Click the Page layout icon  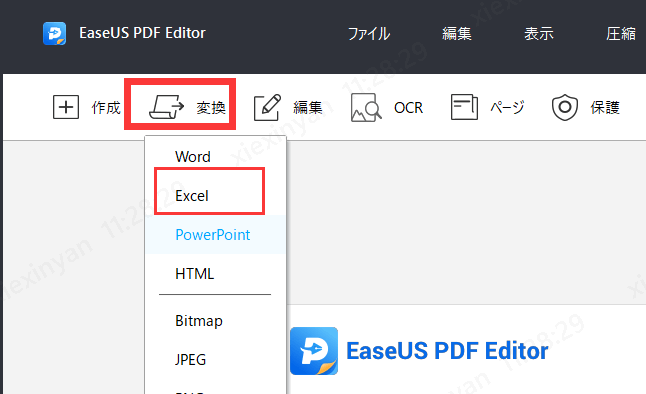pyautogui.click(x=464, y=107)
